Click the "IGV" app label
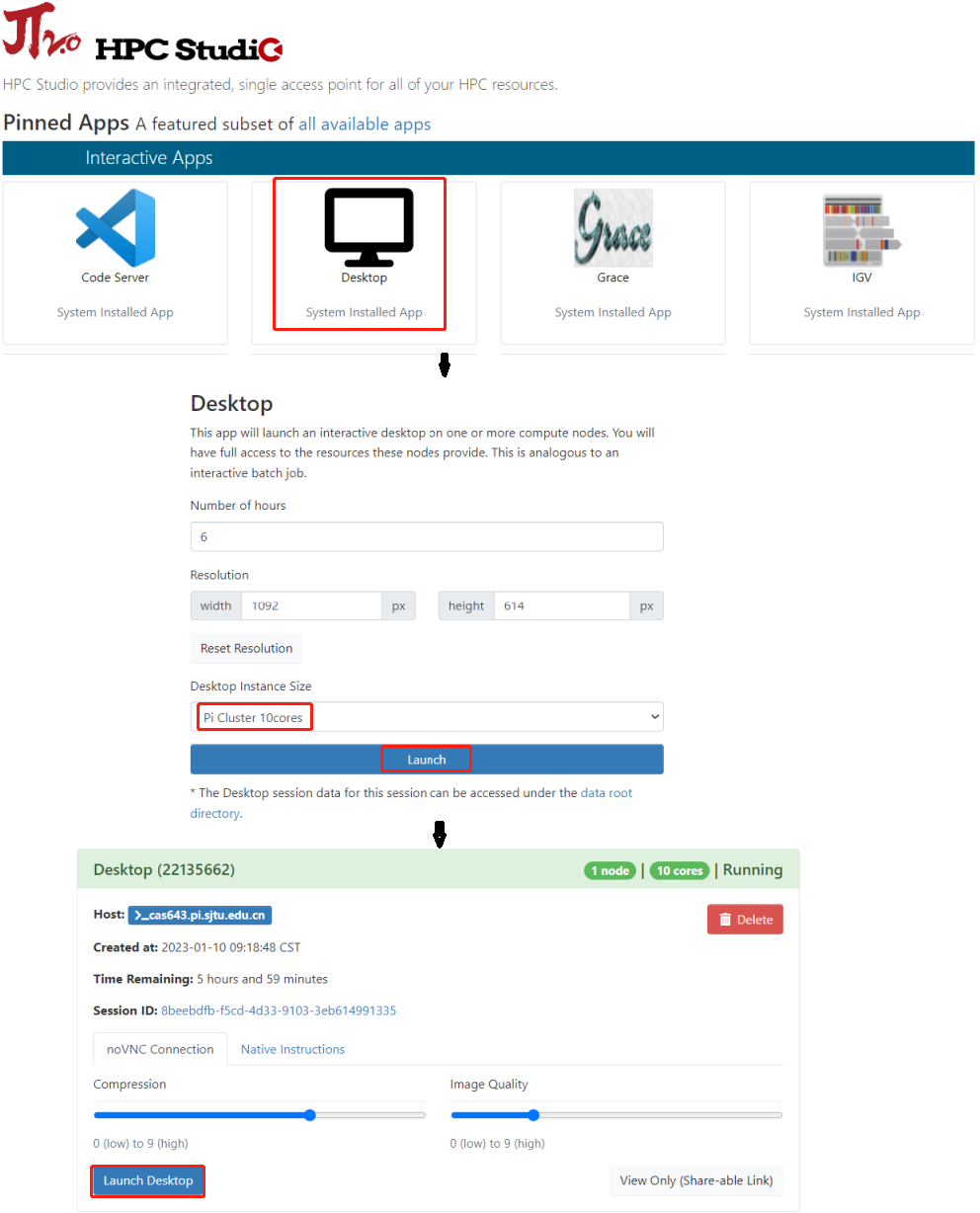 (x=861, y=278)
